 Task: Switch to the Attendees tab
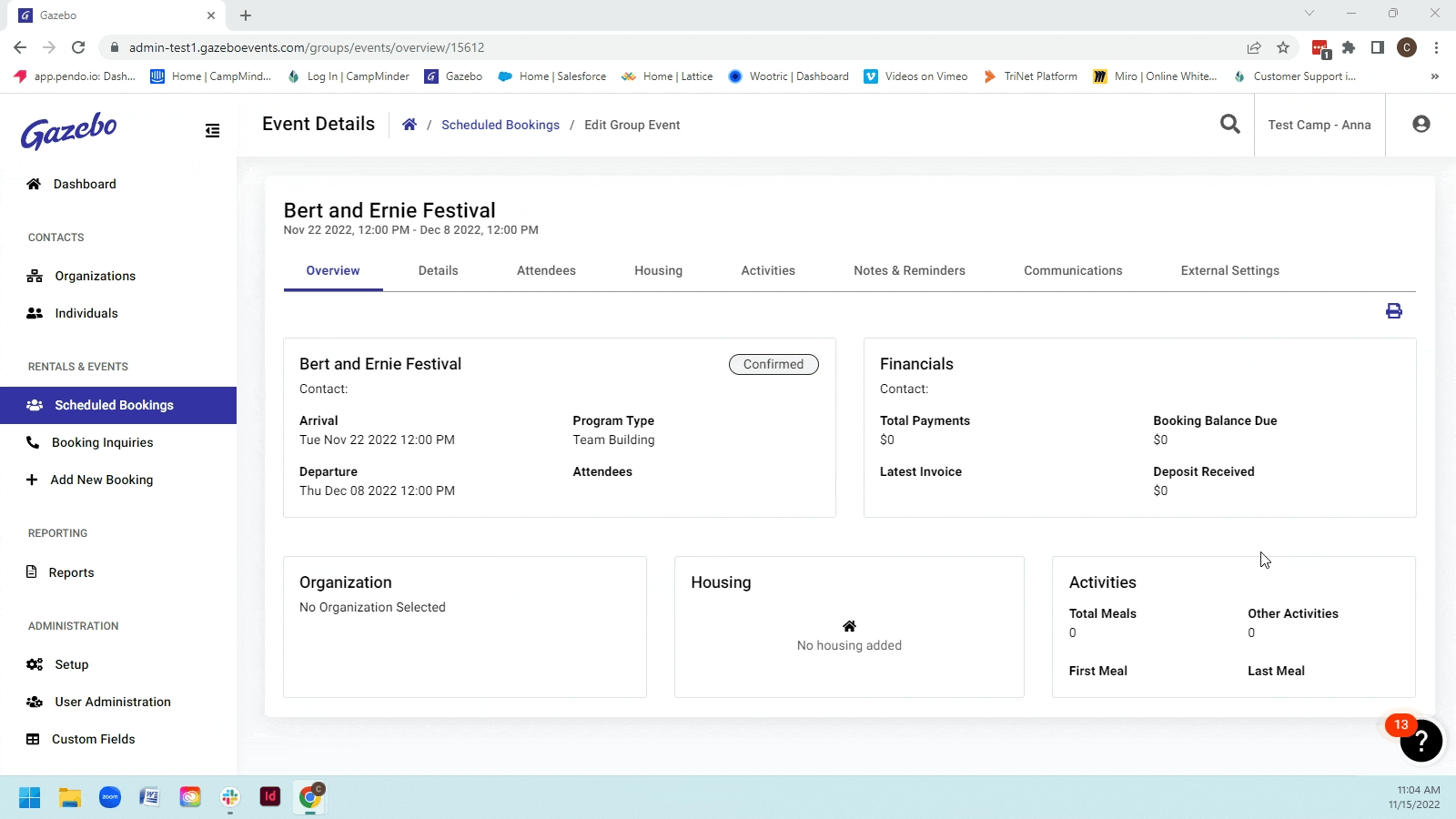(x=546, y=270)
